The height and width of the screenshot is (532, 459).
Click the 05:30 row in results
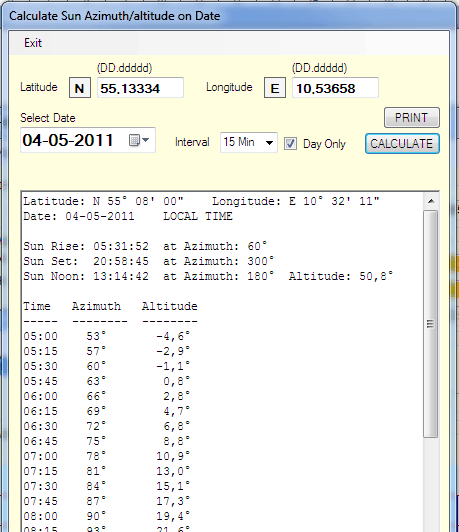(107, 366)
